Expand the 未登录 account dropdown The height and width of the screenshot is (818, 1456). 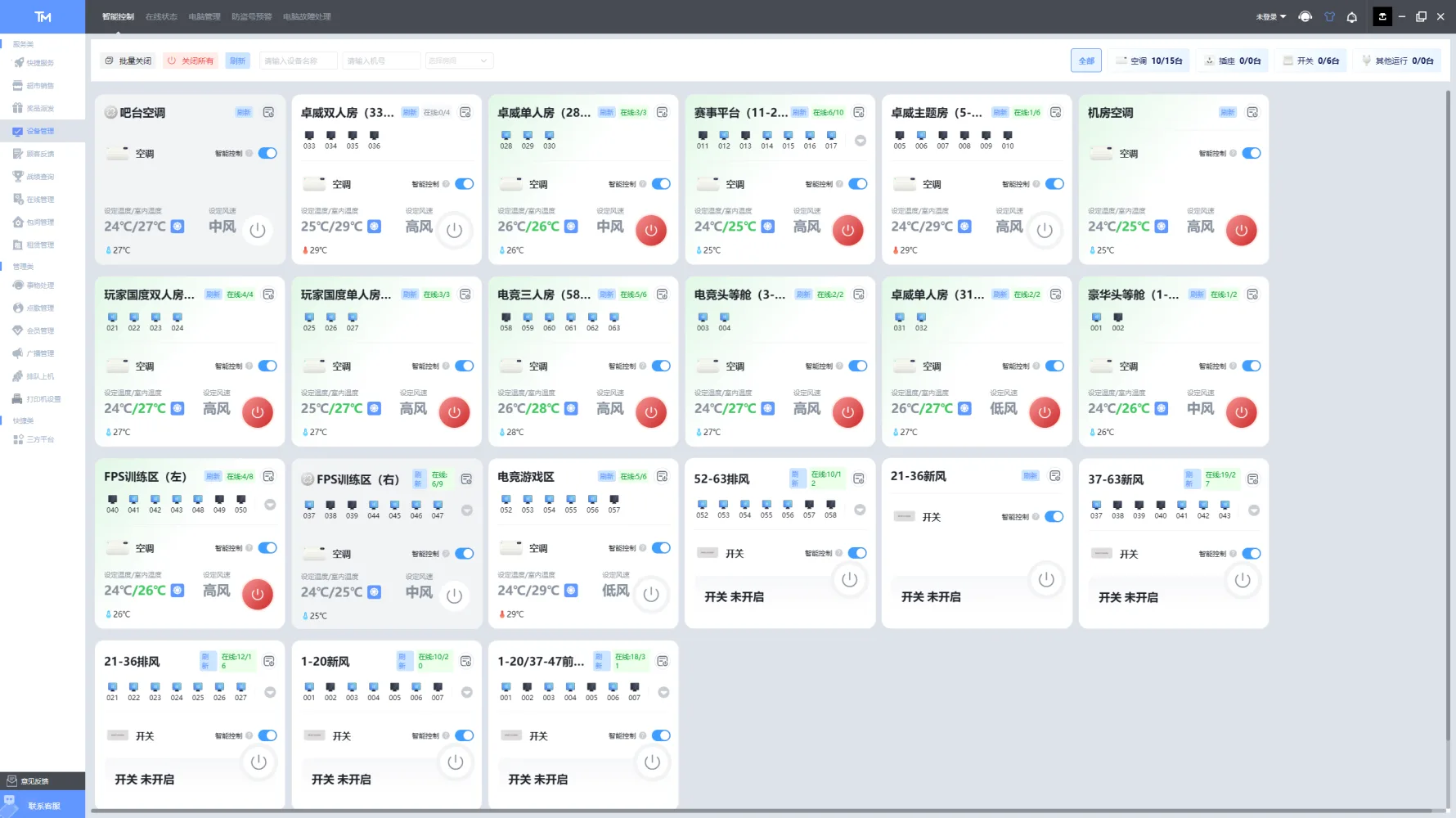pyautogui.click(x=1271, y=16)
